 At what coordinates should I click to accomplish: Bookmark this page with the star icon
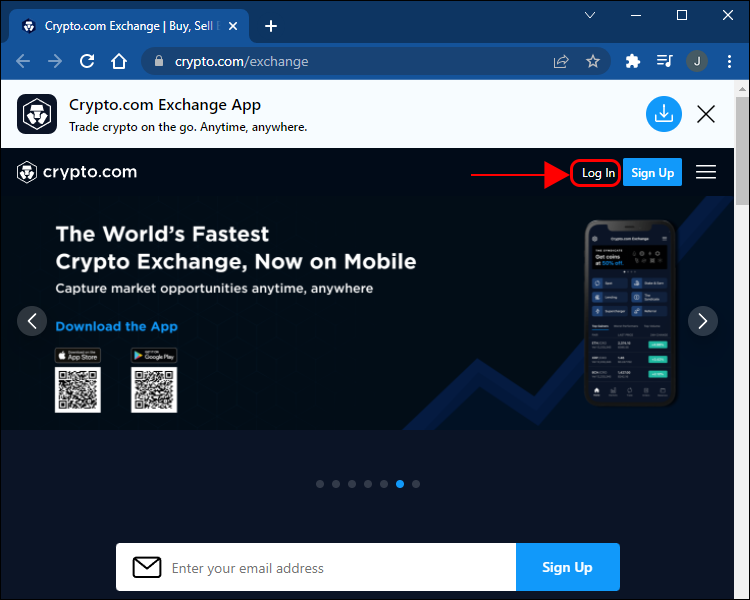tap(593, 61)
